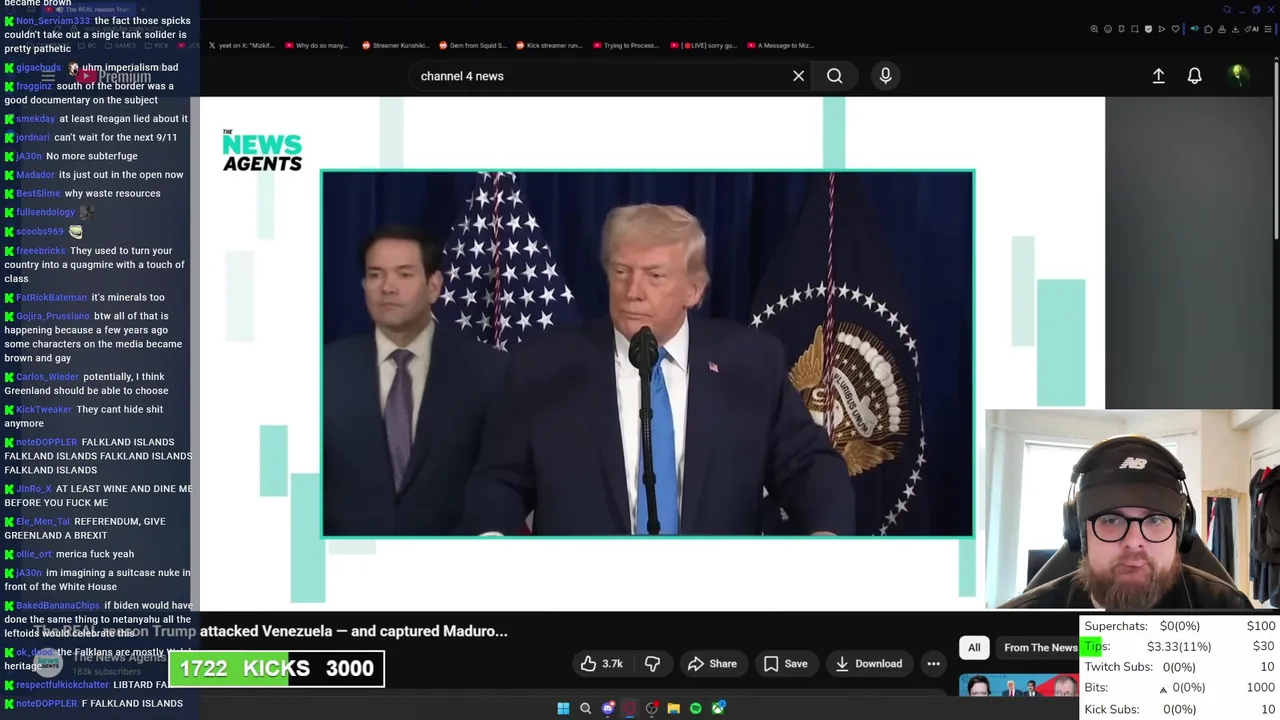
Task: Open the 'Kick streamer run...' bookmark
Action: (549, 45)
